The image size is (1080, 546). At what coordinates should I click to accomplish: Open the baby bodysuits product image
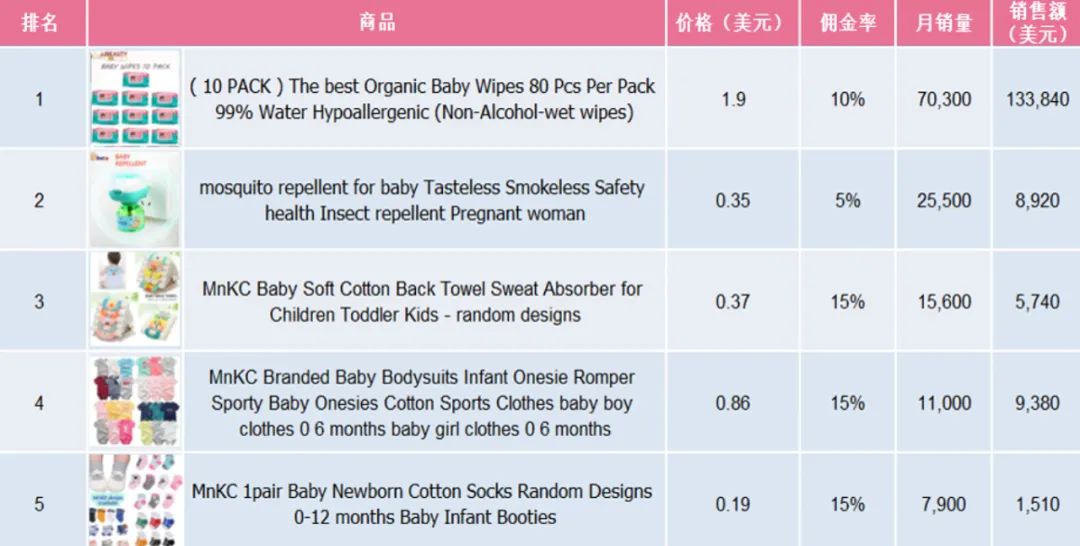(135, 402)
